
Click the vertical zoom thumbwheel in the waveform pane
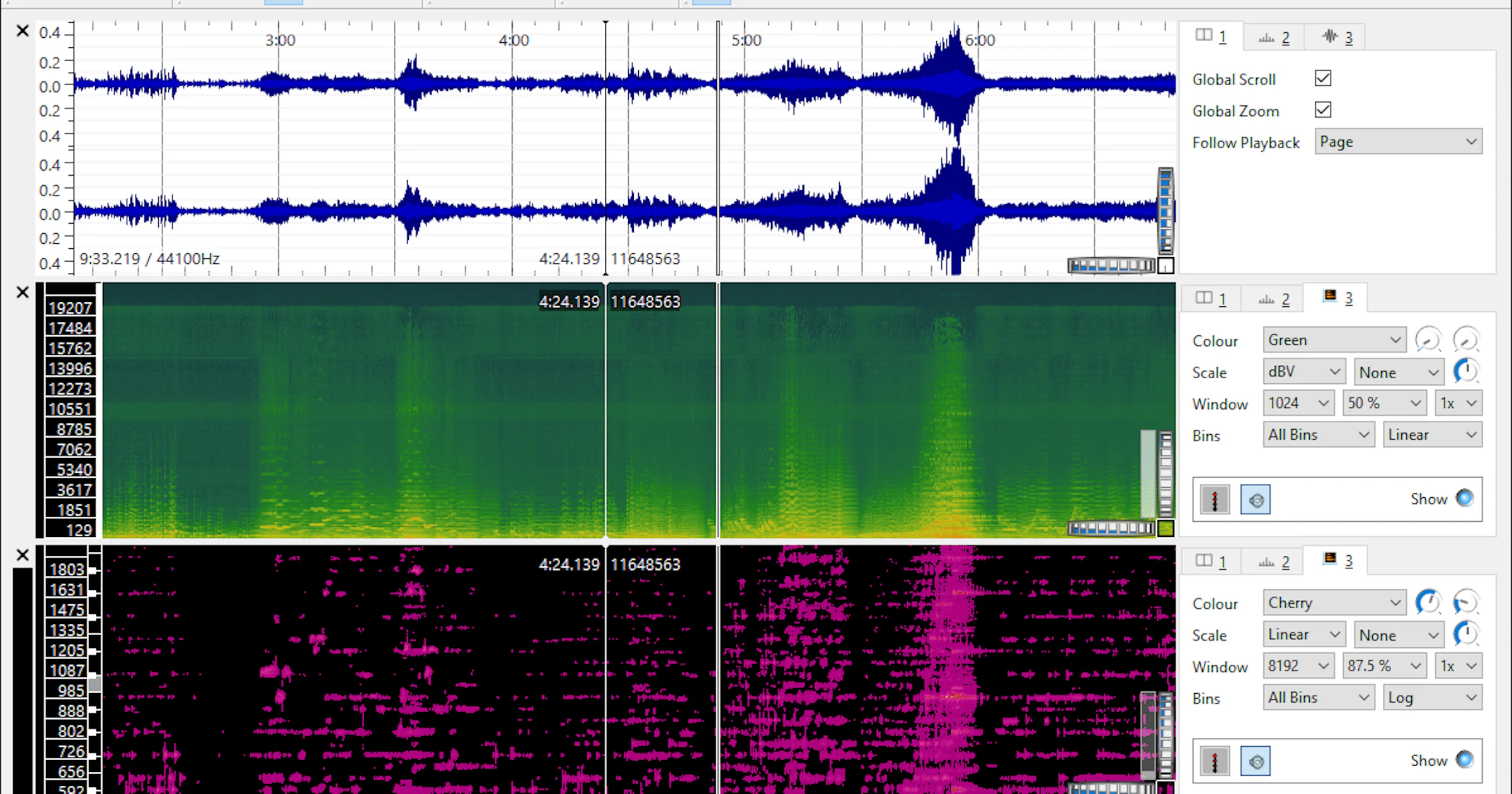coord(1165,212)
